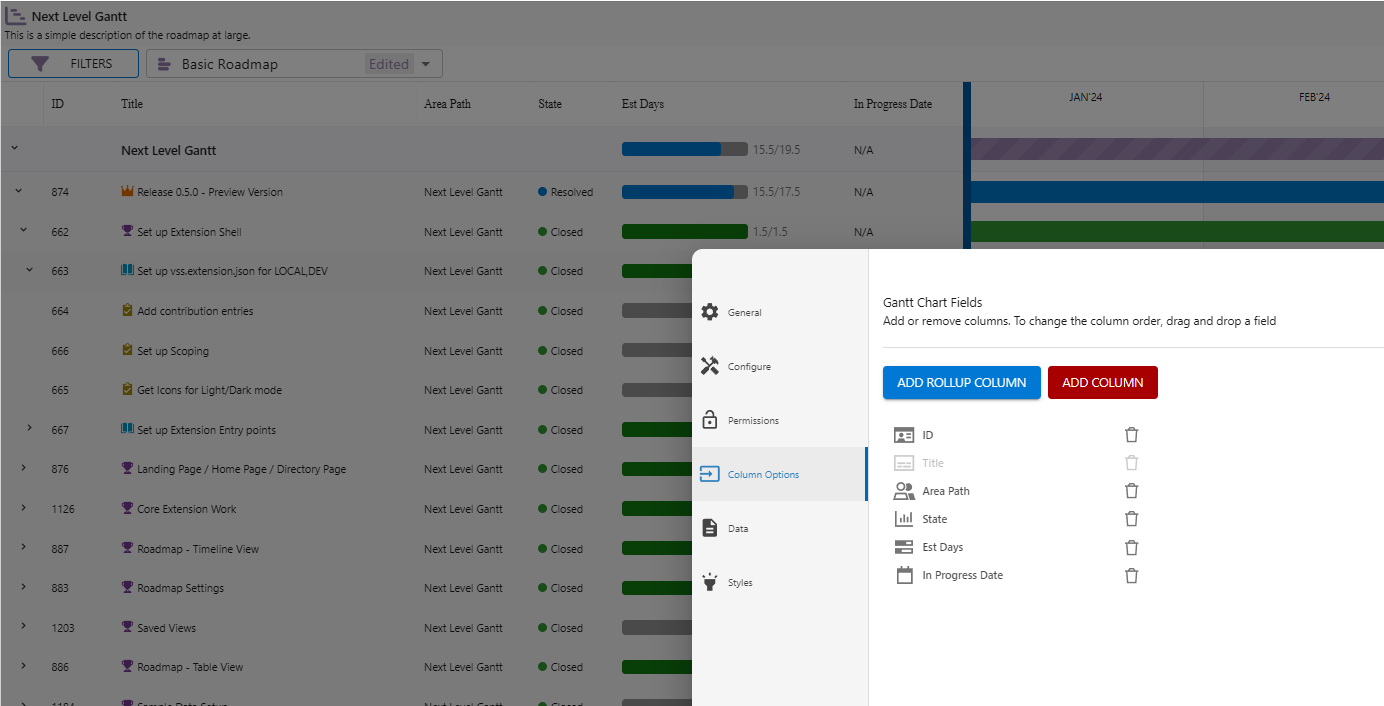1384x706 pixels.
Task: Click the In Progress Date calendar icon
Action: pos(904,575)
